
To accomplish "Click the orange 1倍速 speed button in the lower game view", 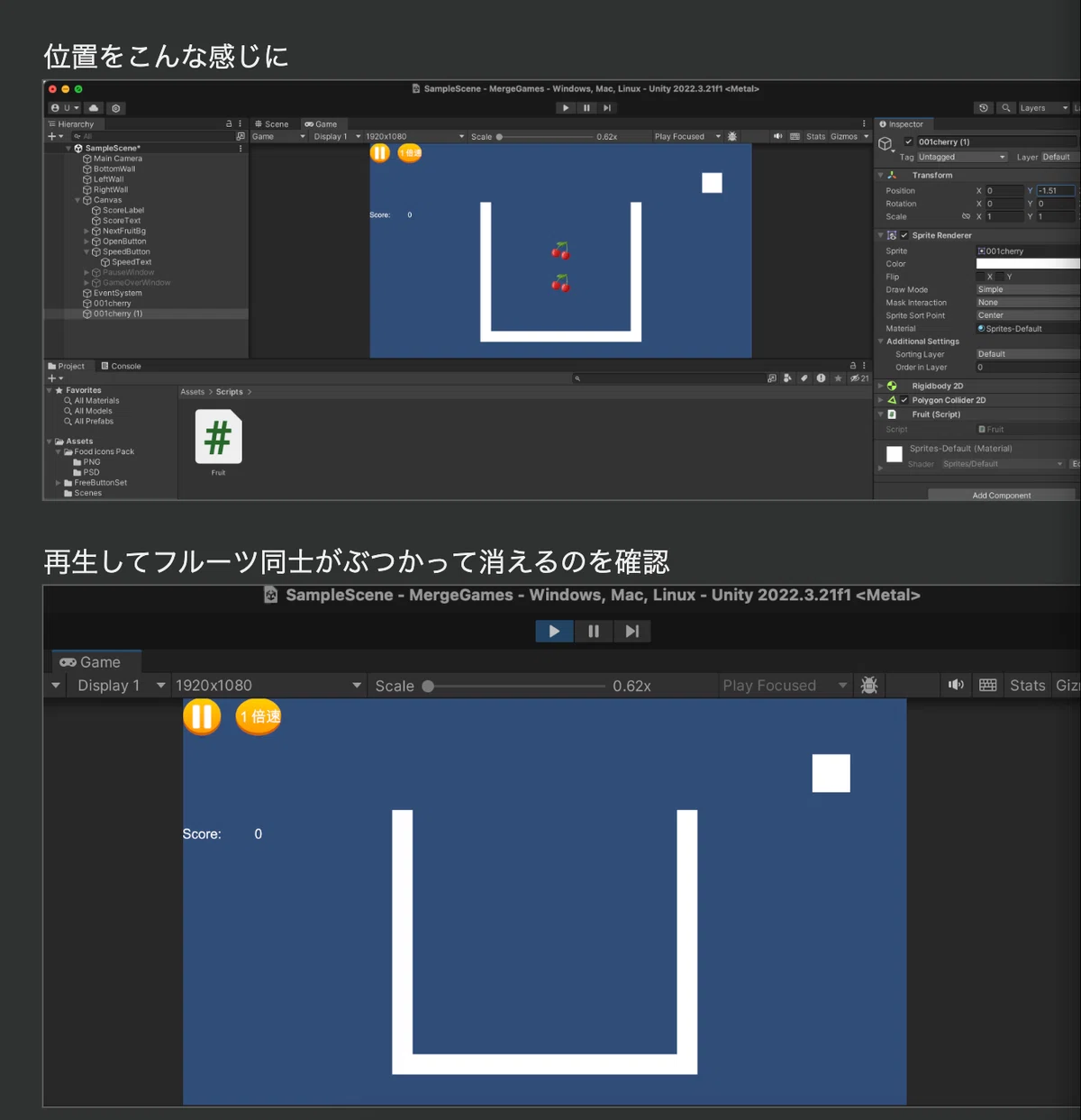I will (x=259, y=717).
